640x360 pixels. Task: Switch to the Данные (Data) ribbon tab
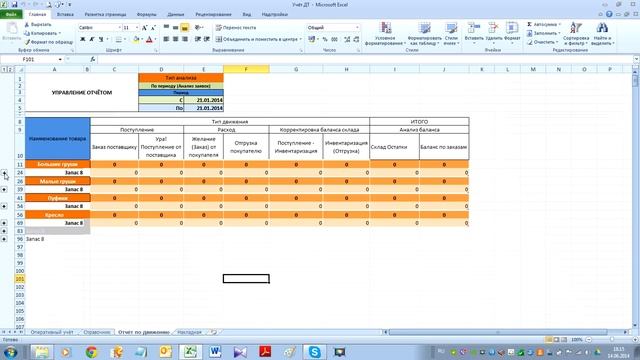176,14
